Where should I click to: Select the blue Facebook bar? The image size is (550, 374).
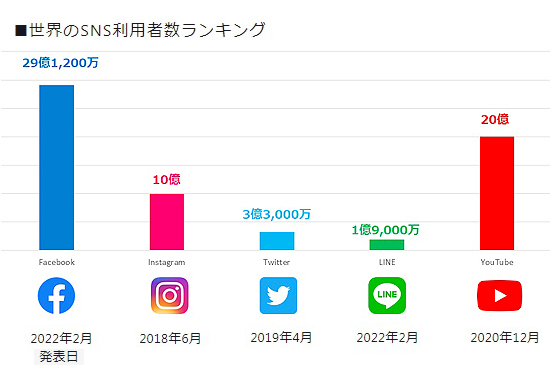[56, 167]
